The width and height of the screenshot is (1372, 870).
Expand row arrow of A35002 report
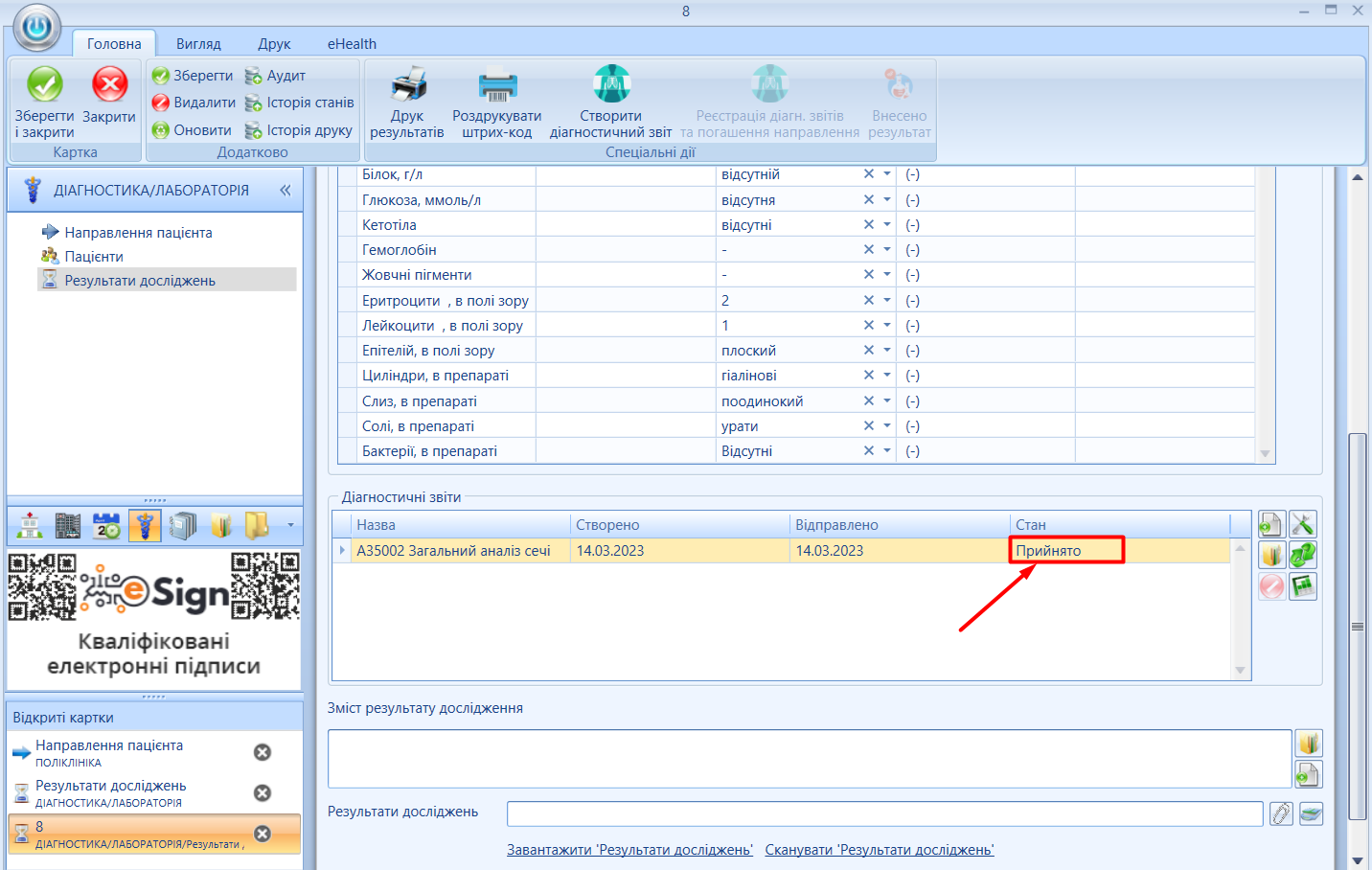[x=342, y=550]
